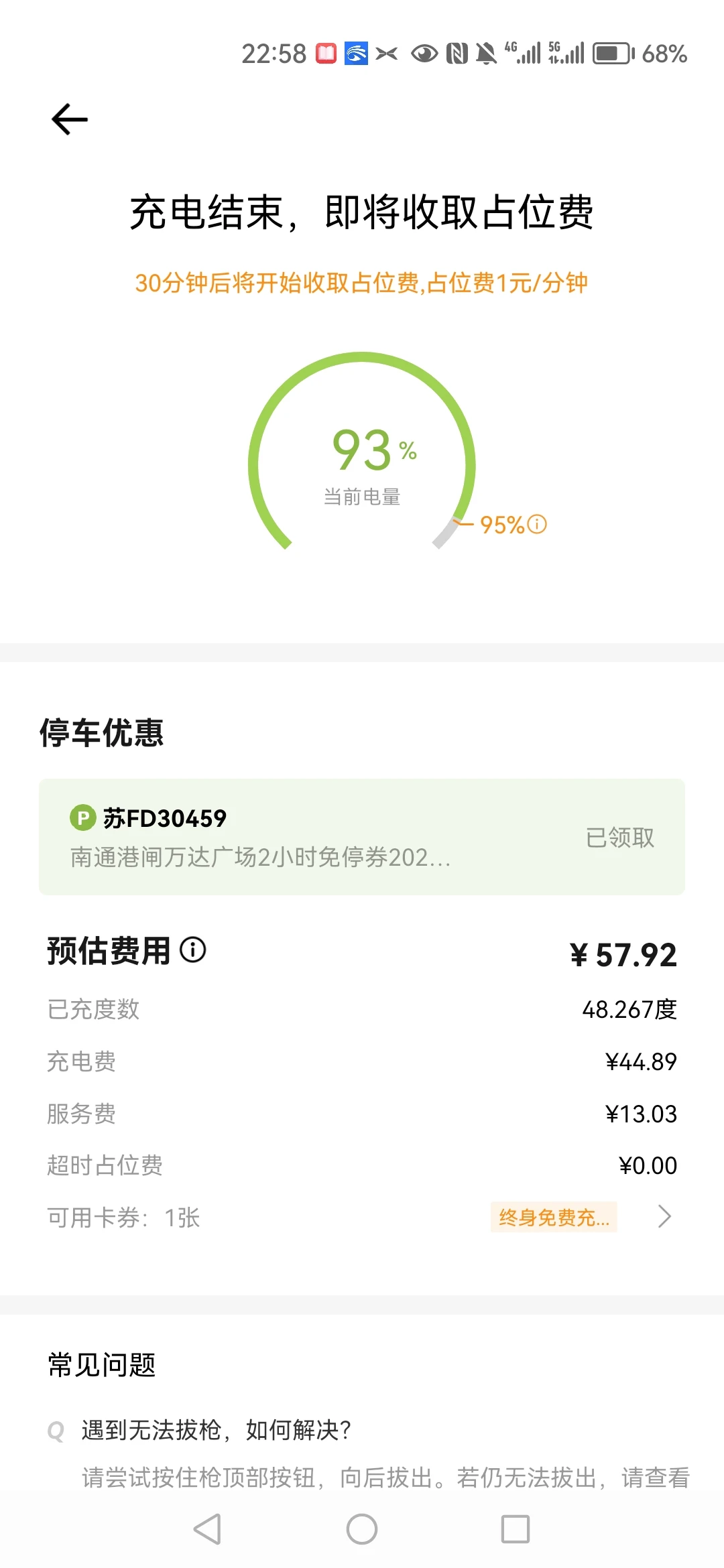Open 可用卡券 1张 coupon row

(124, 1217)
